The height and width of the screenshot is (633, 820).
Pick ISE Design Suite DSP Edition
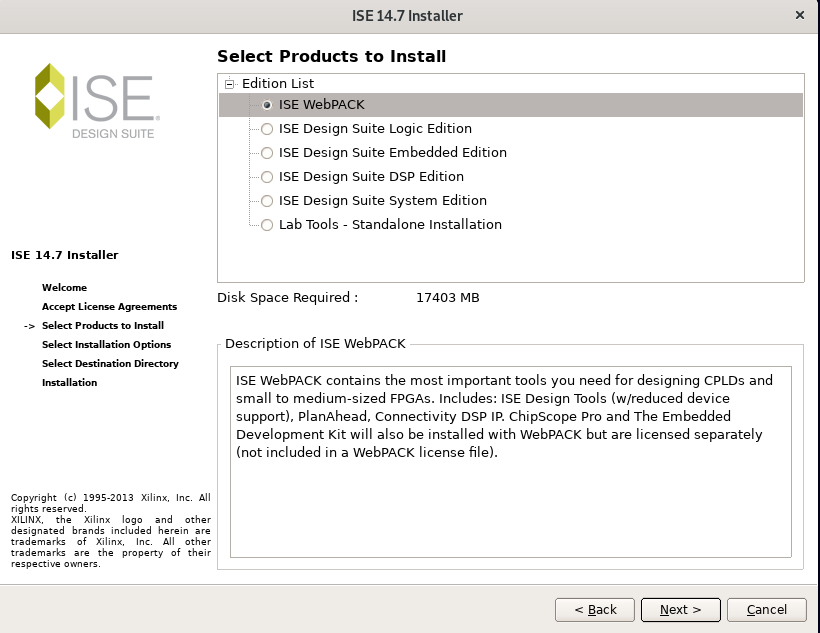pyautogui.click(x=267, y=177)
